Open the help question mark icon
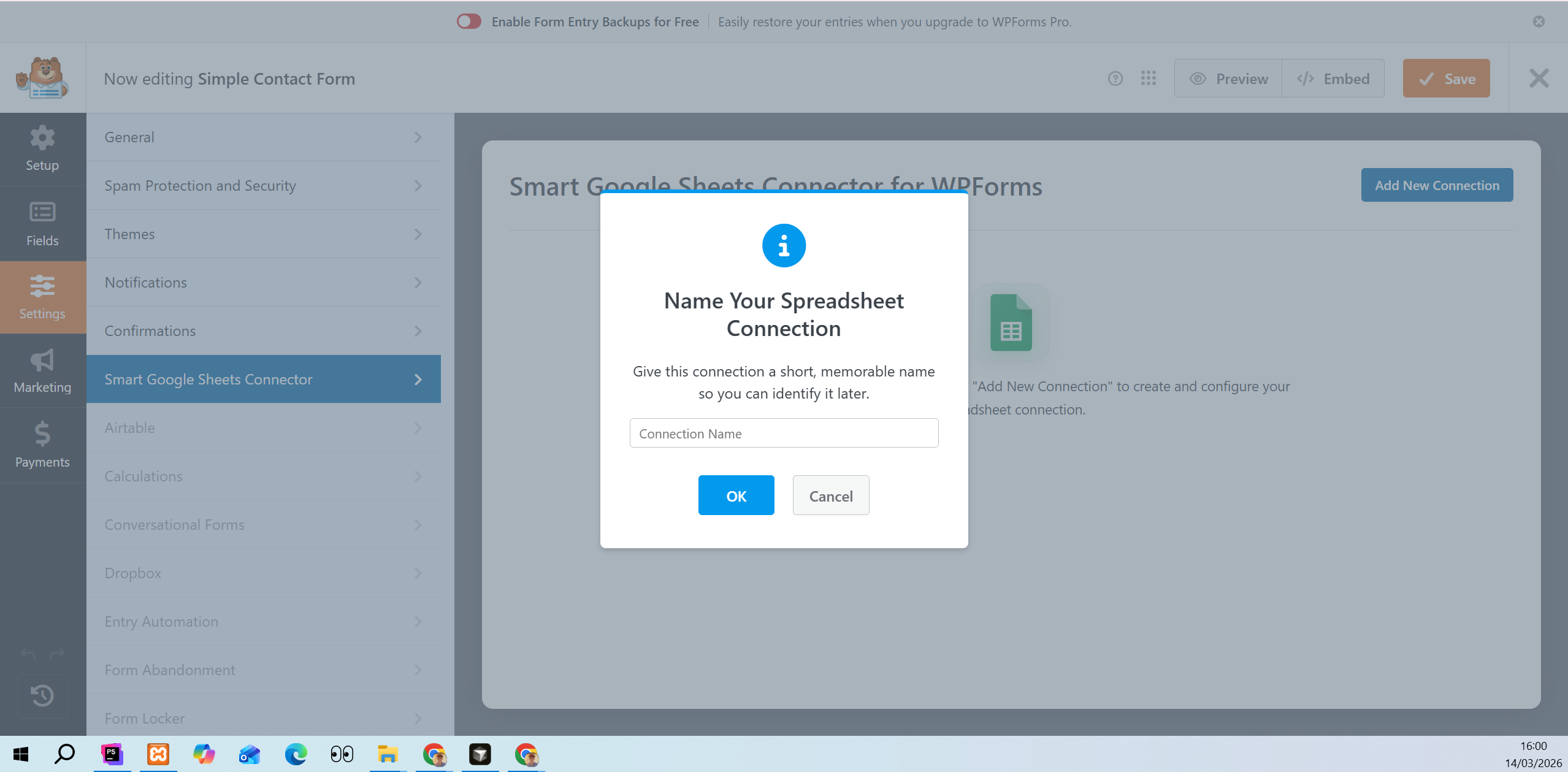The height and width of the screenshot is (772, 1568). tap(1115, 78)
